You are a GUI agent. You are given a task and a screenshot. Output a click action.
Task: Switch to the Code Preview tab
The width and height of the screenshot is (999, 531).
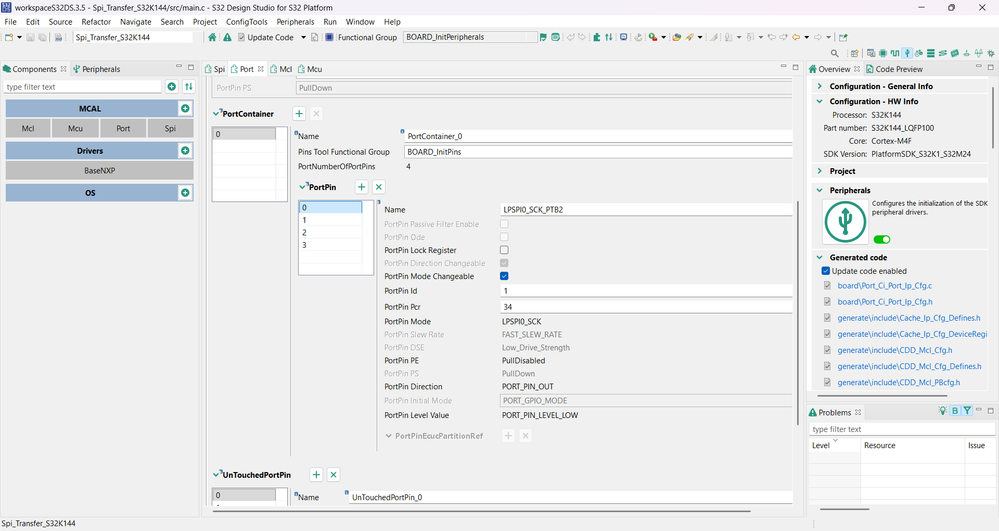[x=894, y=69]
